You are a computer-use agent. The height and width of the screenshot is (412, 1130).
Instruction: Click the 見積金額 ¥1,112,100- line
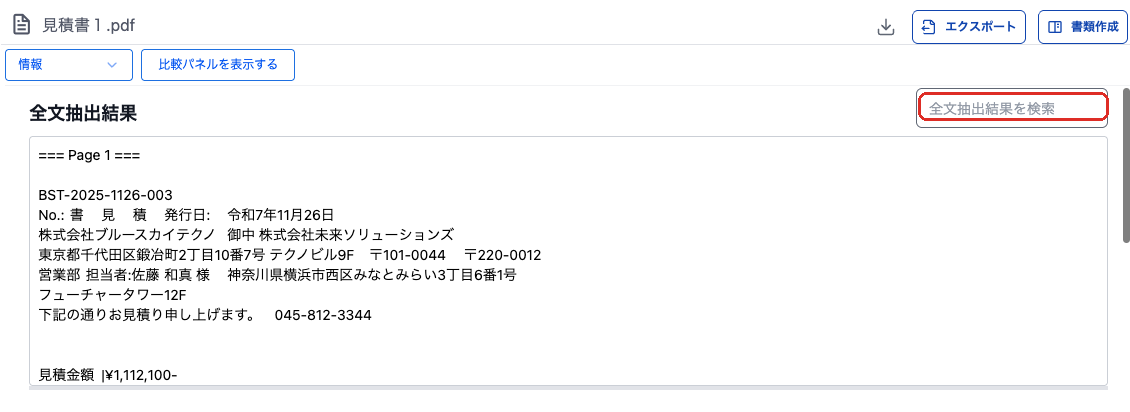pyautogui.click(x=107, y=375)
